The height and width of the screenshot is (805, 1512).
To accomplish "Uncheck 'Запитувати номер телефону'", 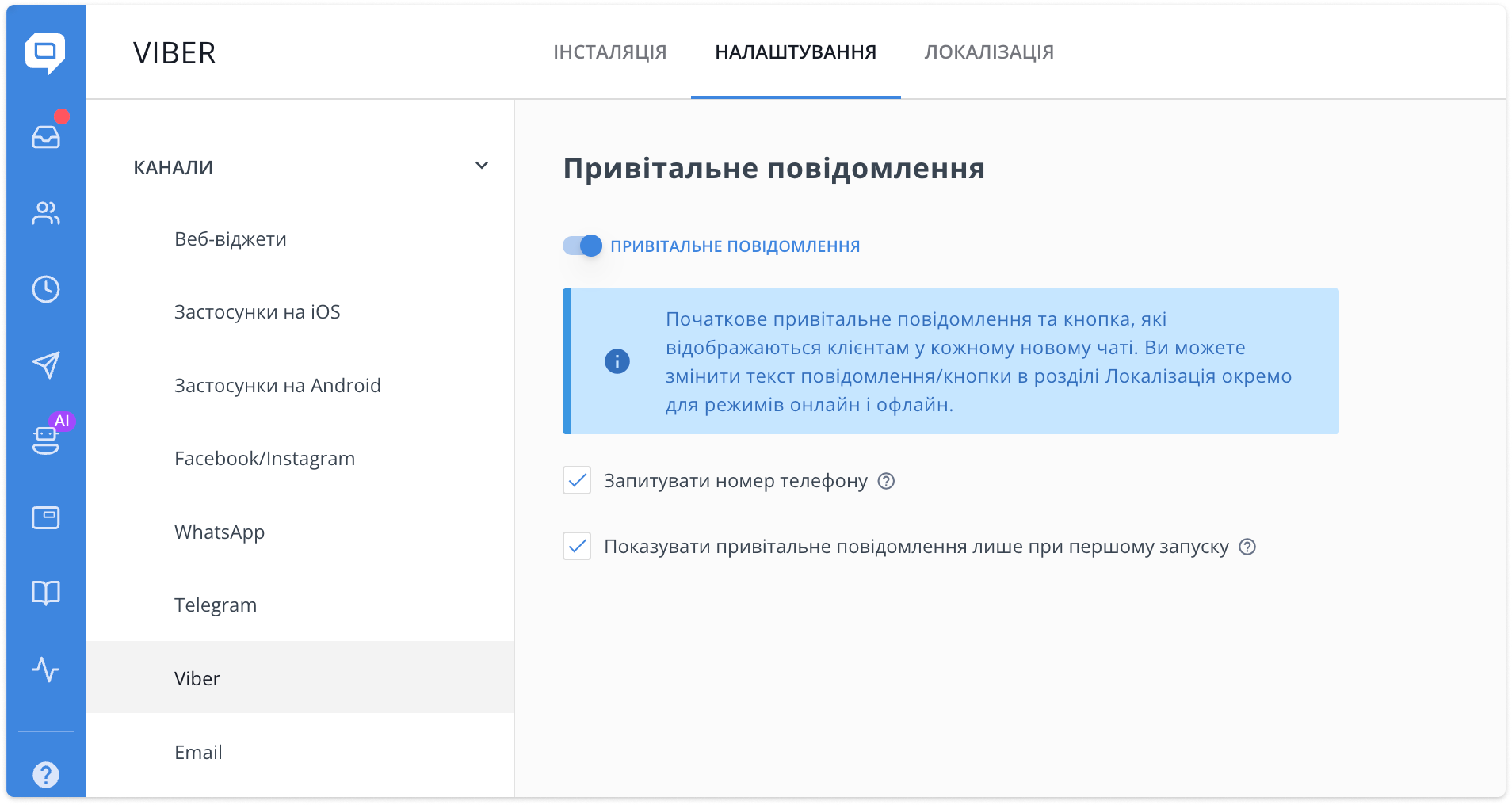I will (576, 480).
